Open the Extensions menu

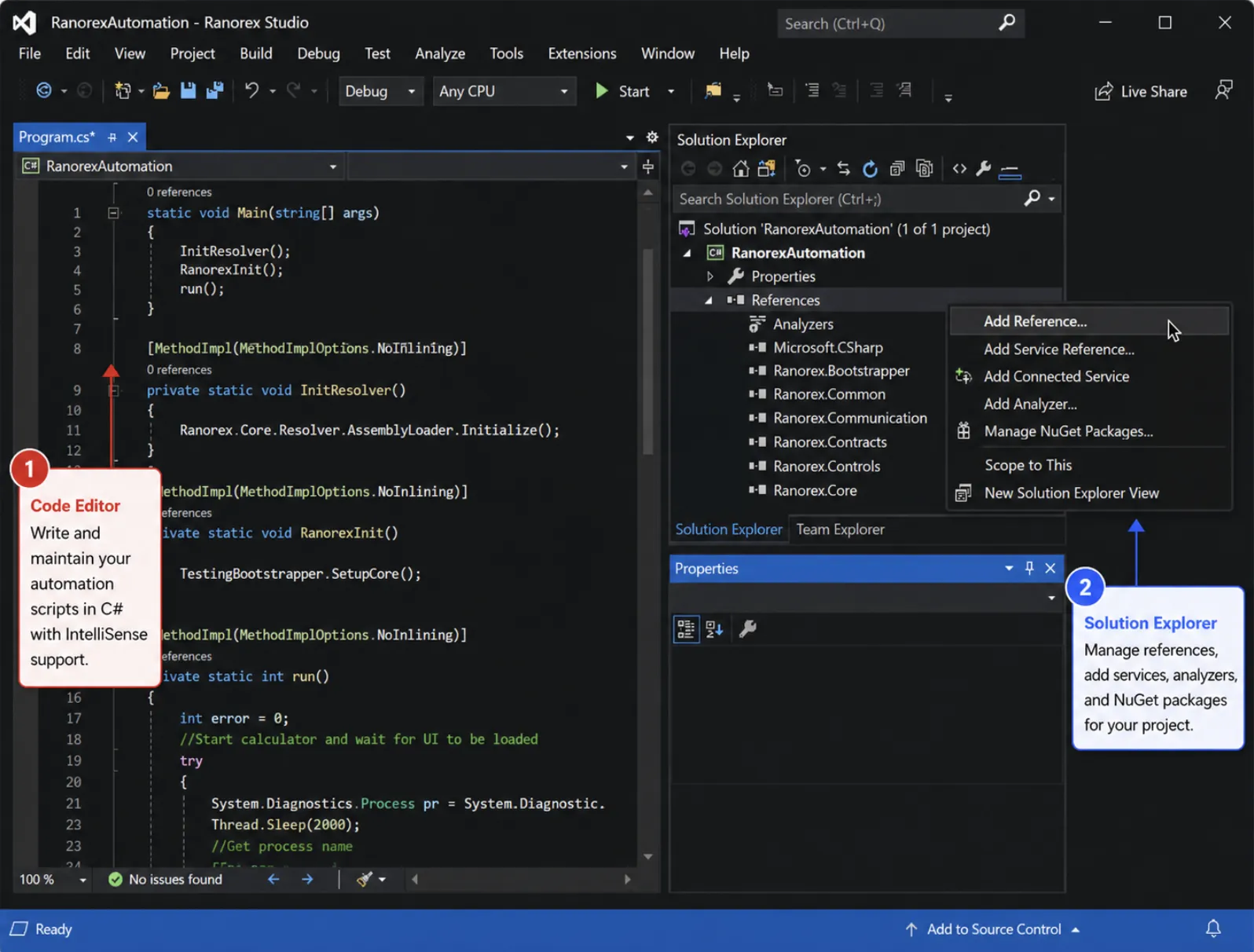pyautogui.click(x=582, y=53)
